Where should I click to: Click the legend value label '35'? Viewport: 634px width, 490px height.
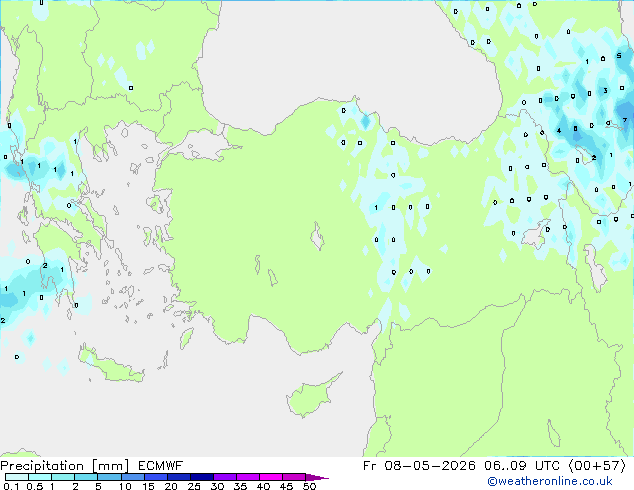pos(240,486)
